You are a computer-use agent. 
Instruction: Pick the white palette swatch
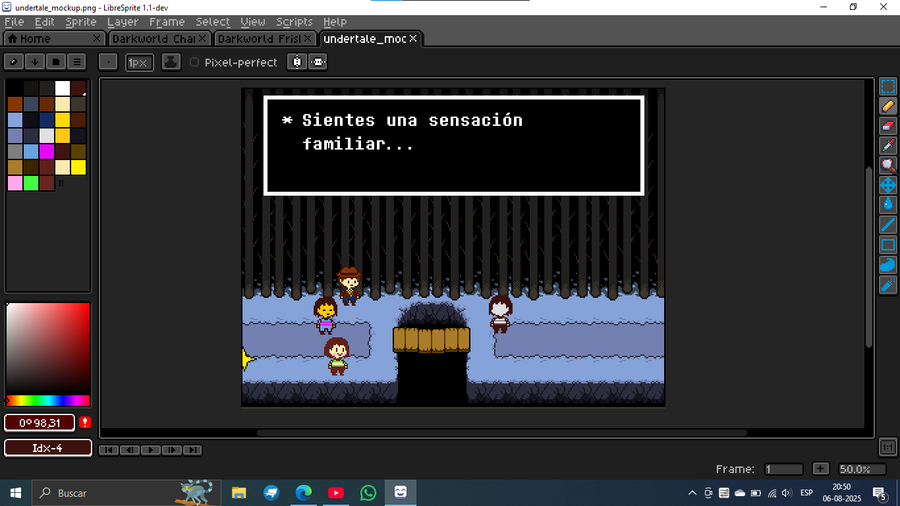pyautogui.click(x=63, y=88)
